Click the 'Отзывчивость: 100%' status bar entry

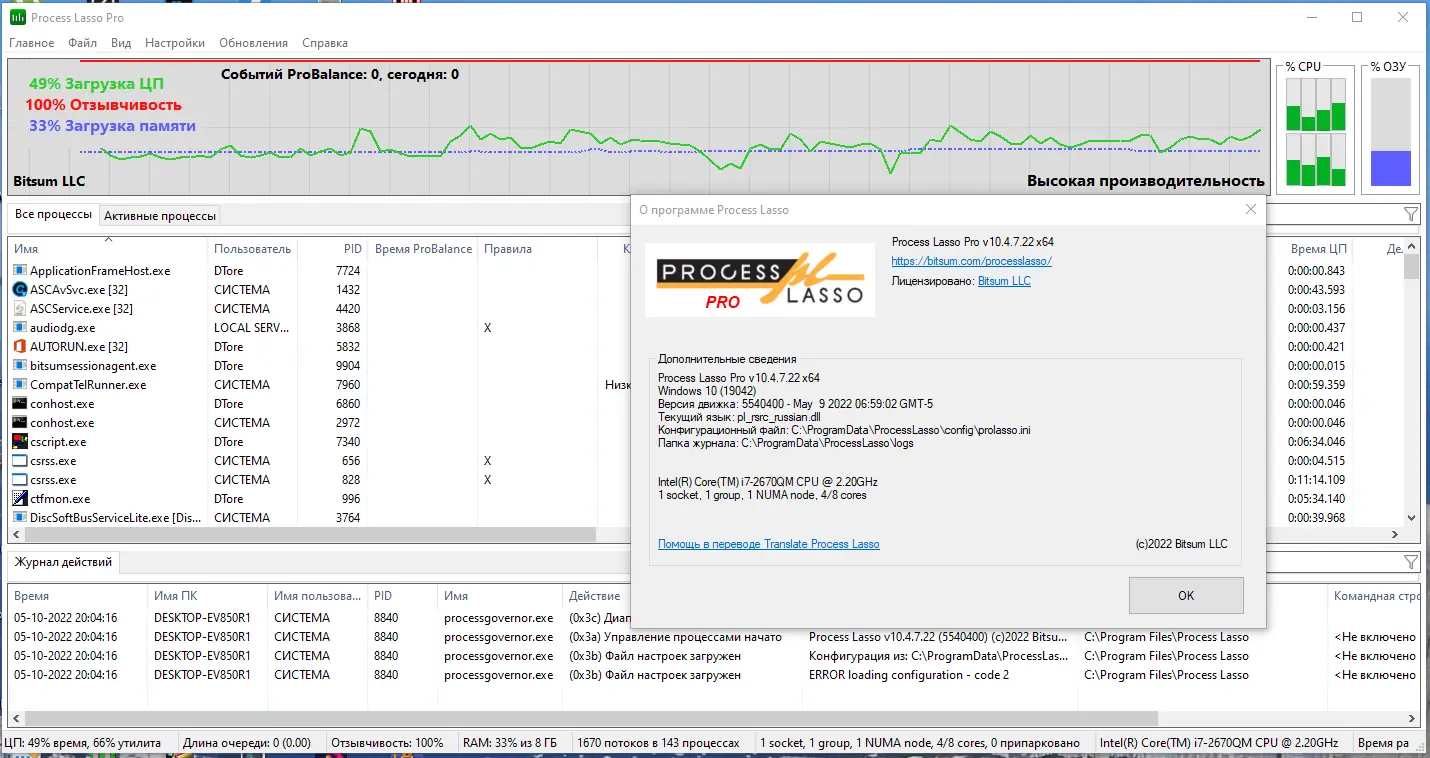[387, 743]
